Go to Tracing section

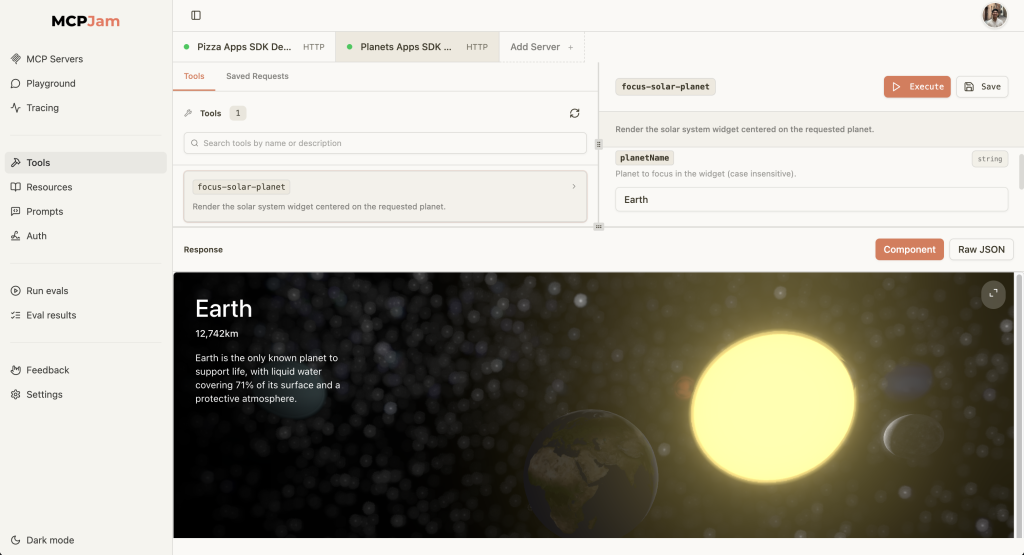[42, 108]
